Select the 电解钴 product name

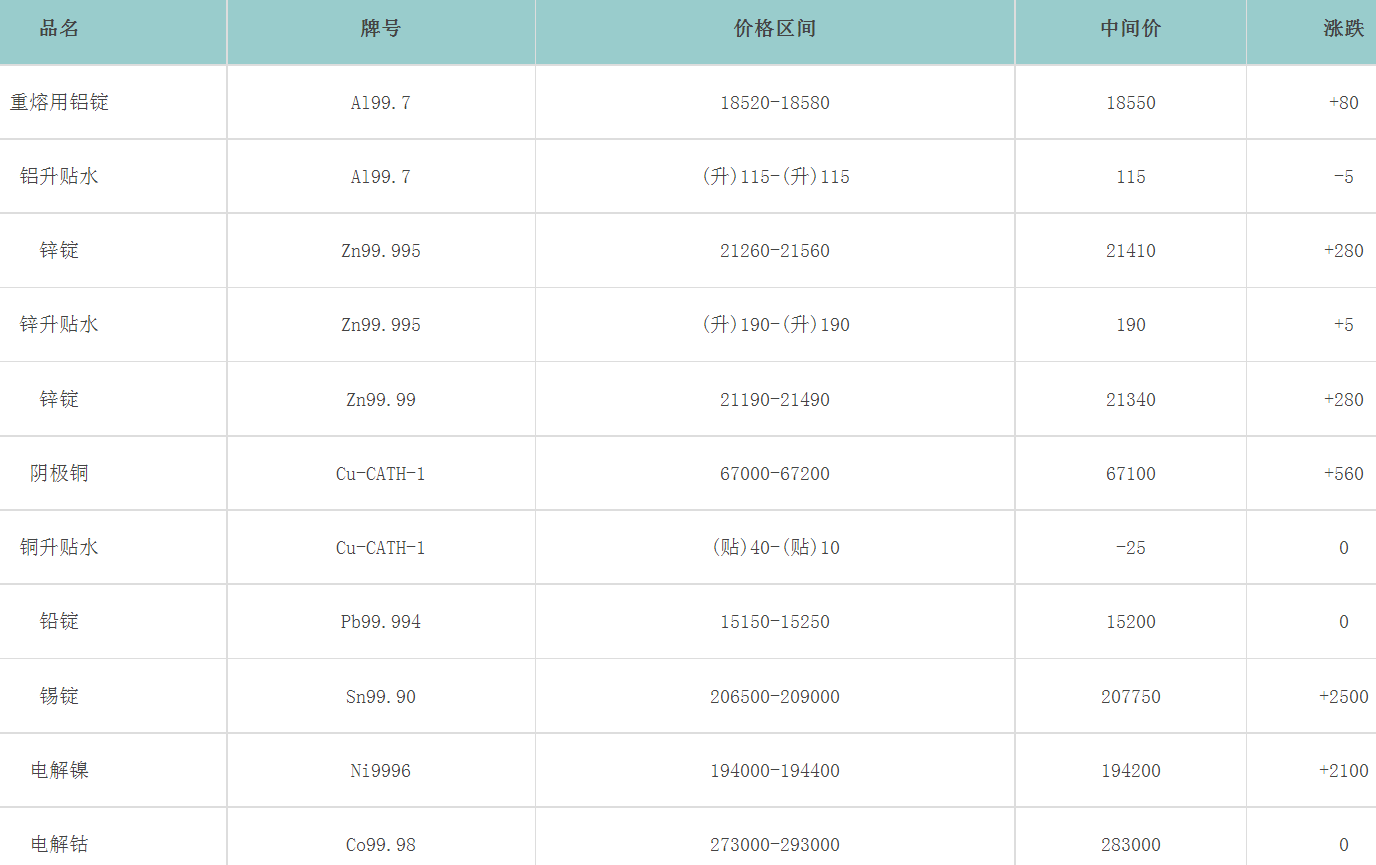(x=59, y=844)
